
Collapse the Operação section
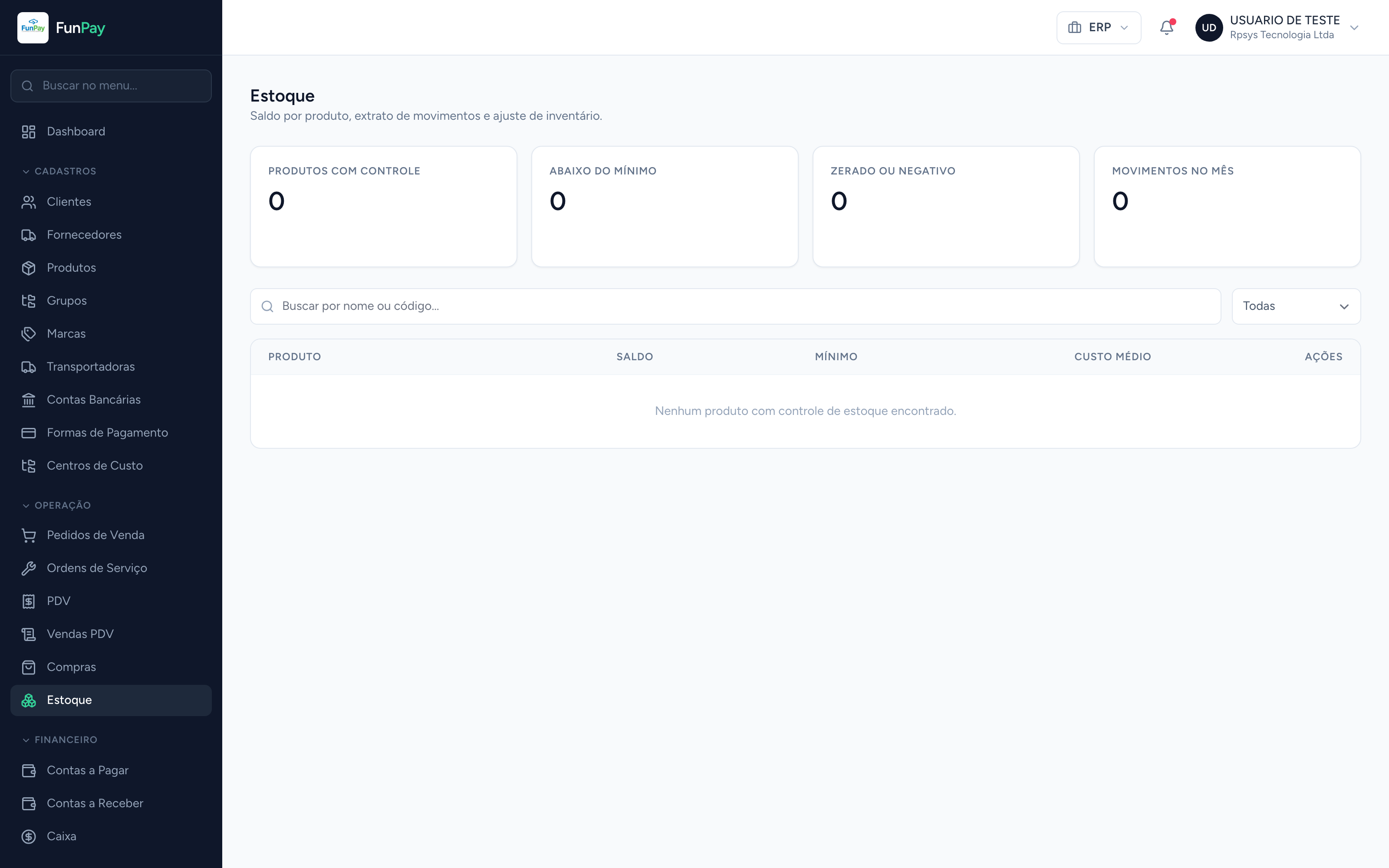tap(56, 505)
